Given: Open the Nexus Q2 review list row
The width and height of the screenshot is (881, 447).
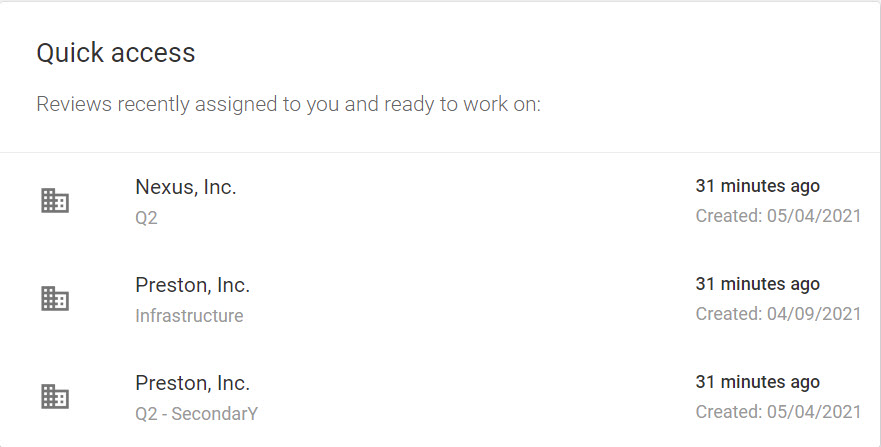Looking at the screenshot, I should pyautogui.click(x=440, y=201).
